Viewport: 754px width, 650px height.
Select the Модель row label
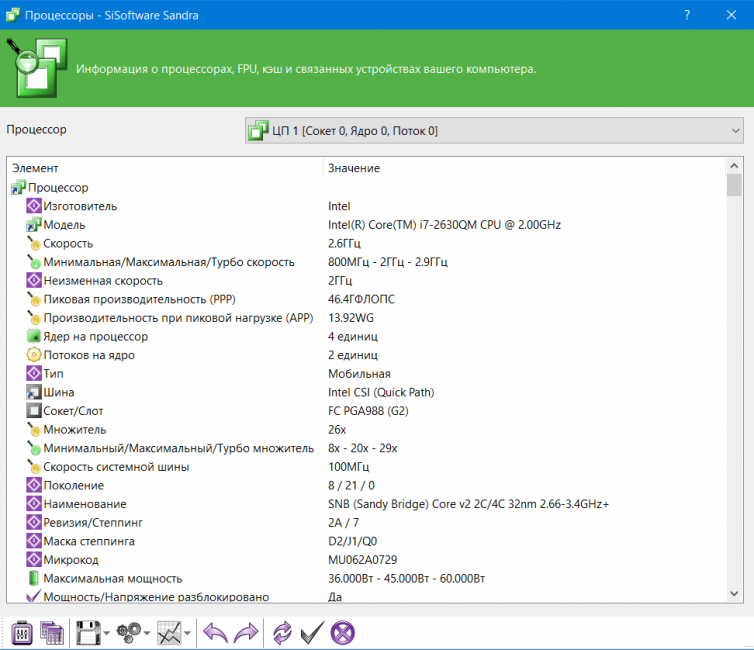(64, 225)
